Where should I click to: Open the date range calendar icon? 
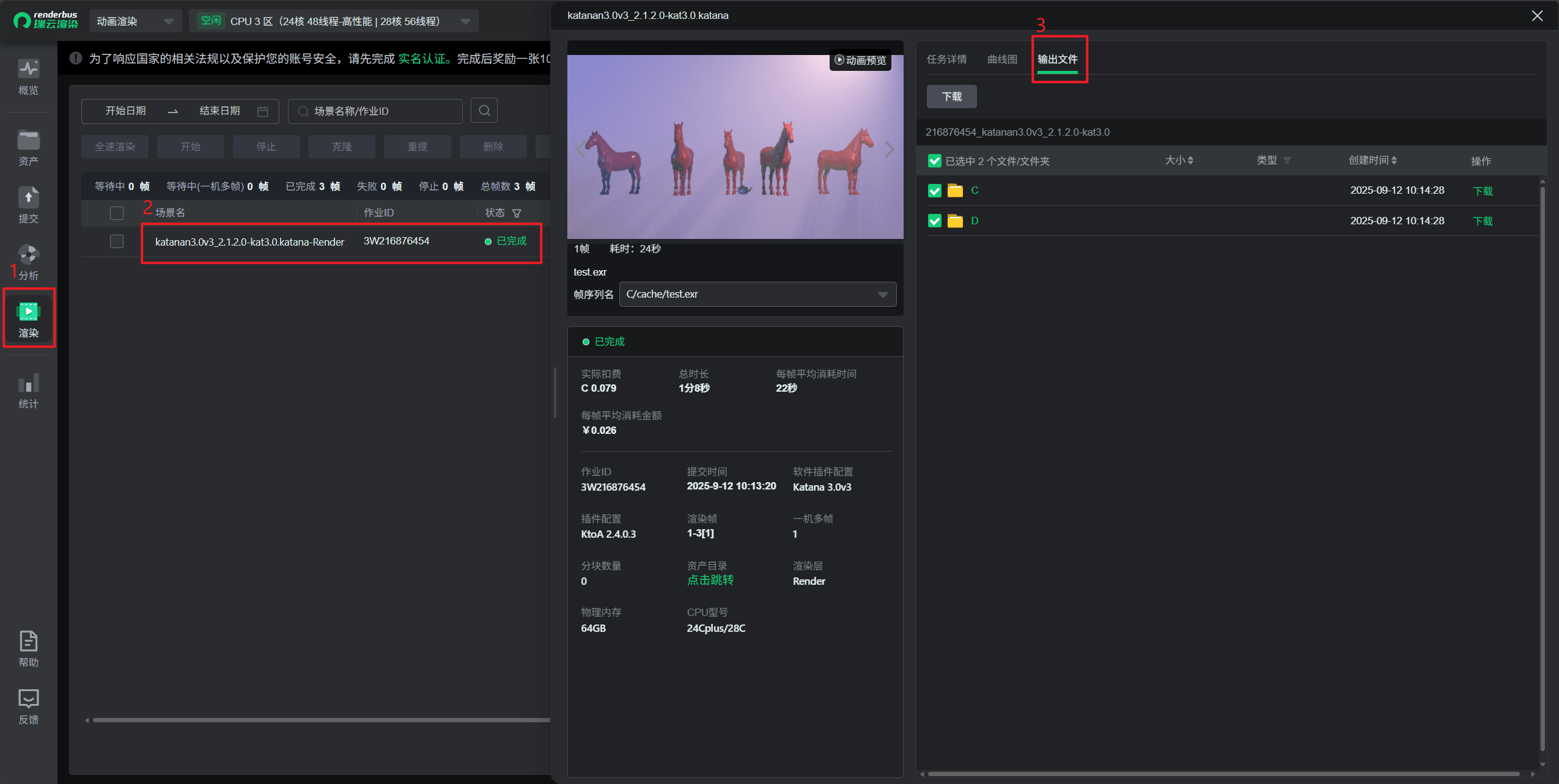pyautogui.click(x=263, y=111)
